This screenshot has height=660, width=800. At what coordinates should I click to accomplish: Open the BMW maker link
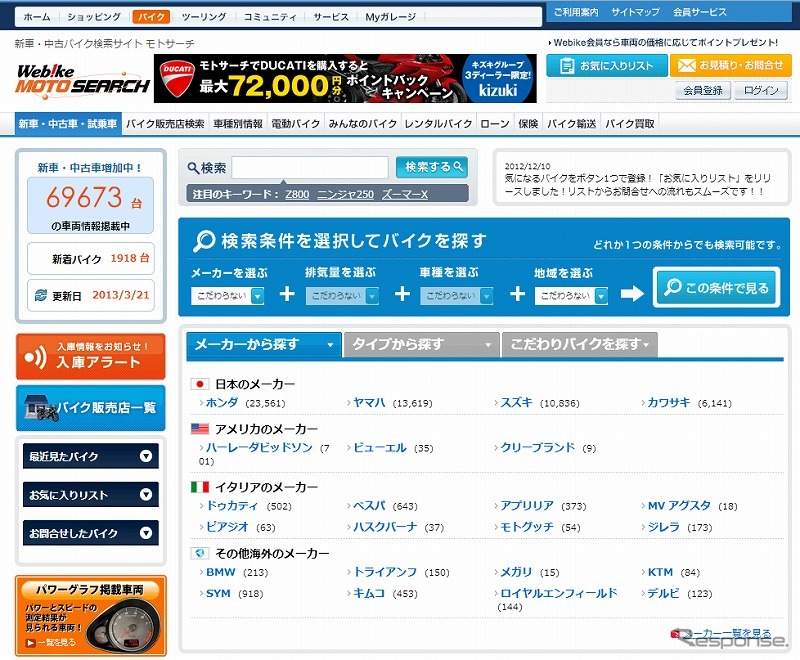click(221, 572)
